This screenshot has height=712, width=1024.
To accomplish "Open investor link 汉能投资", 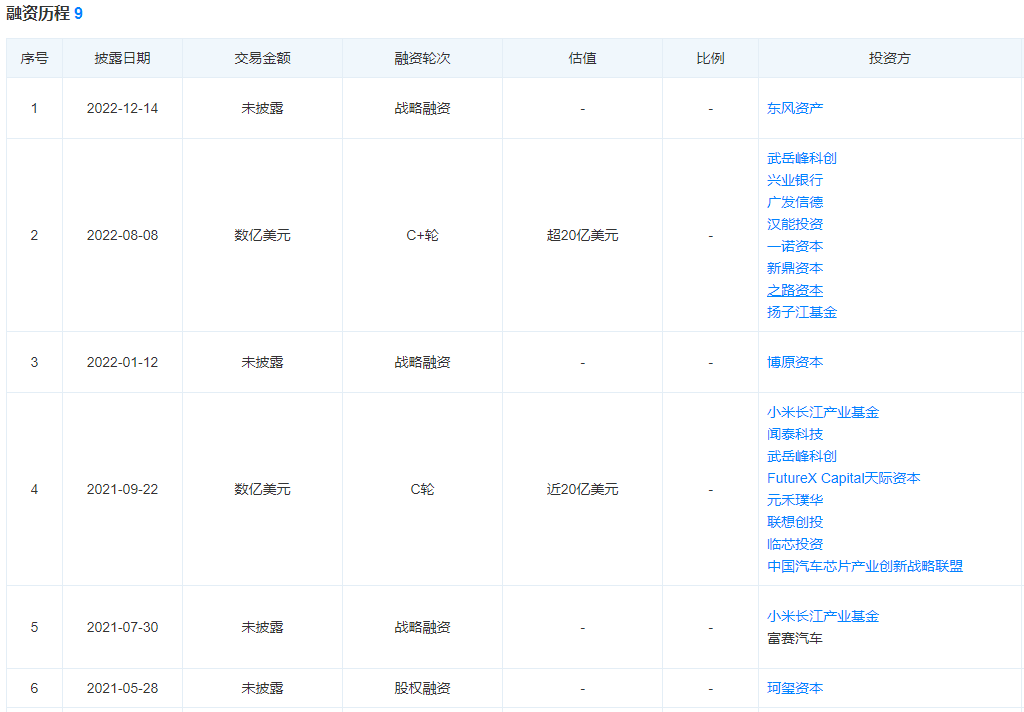I will click(795, 224).
